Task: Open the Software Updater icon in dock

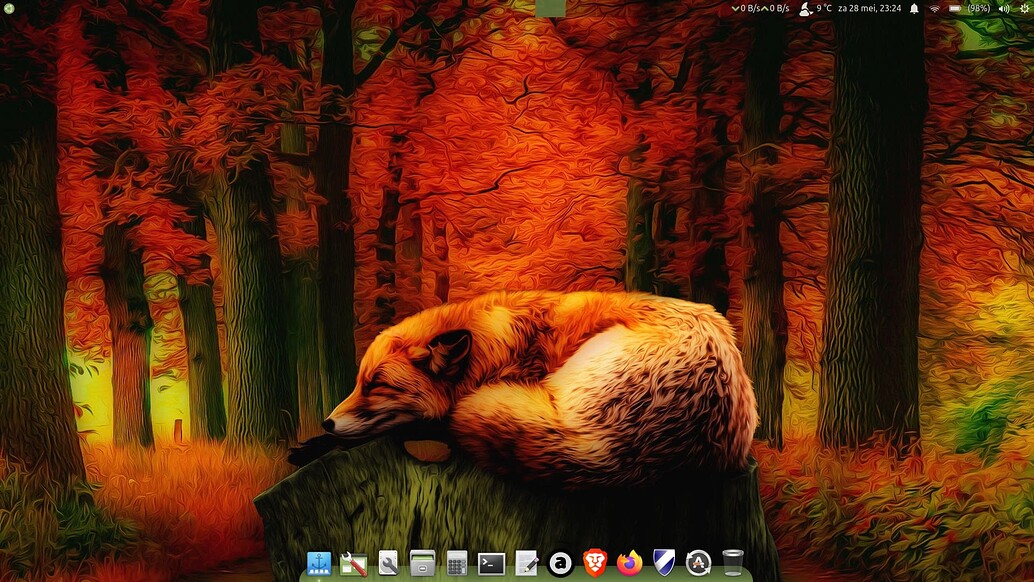Action: (698, 564)
